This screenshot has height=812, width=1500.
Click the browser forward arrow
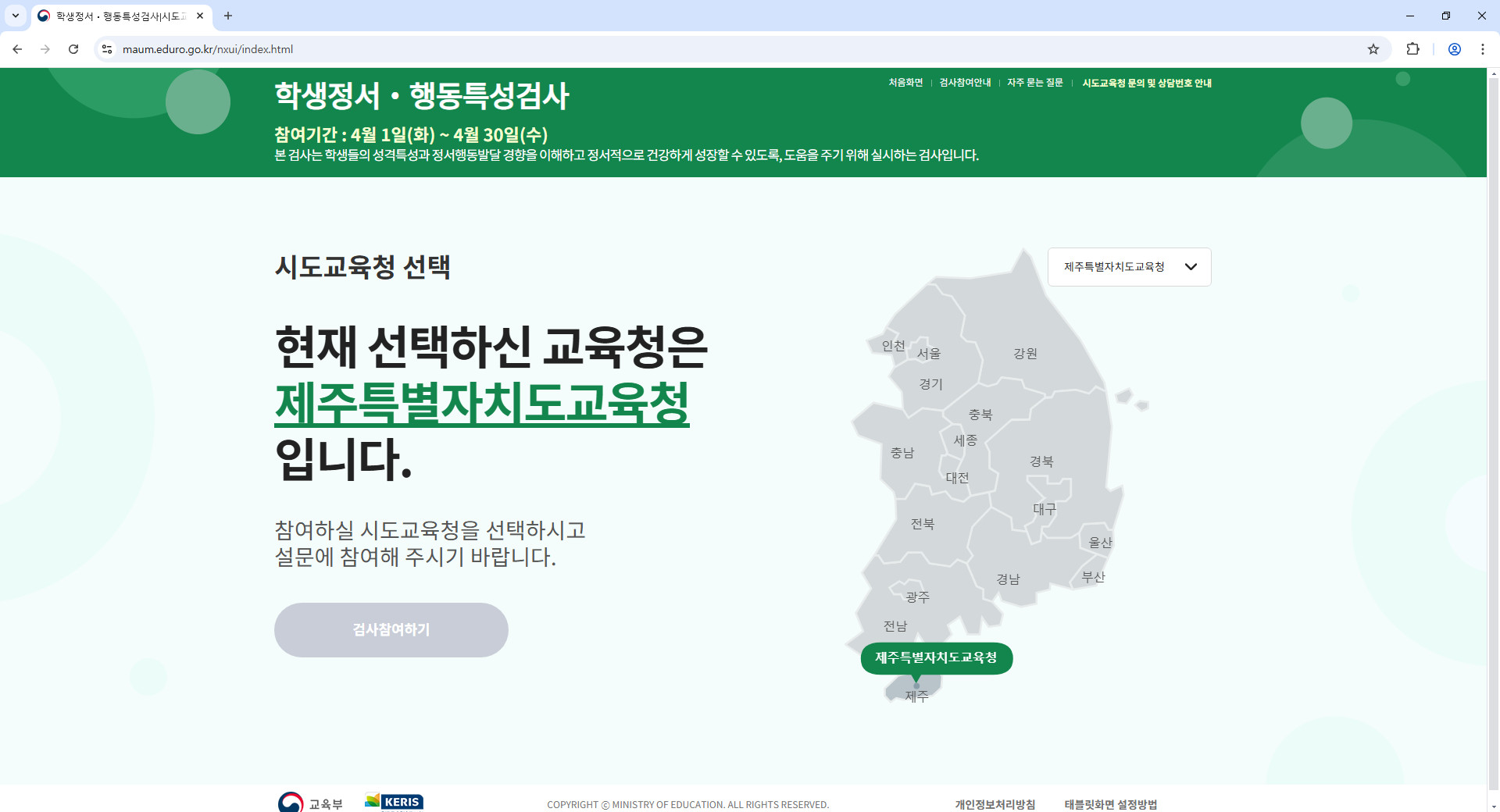click(x=45, y=49)
